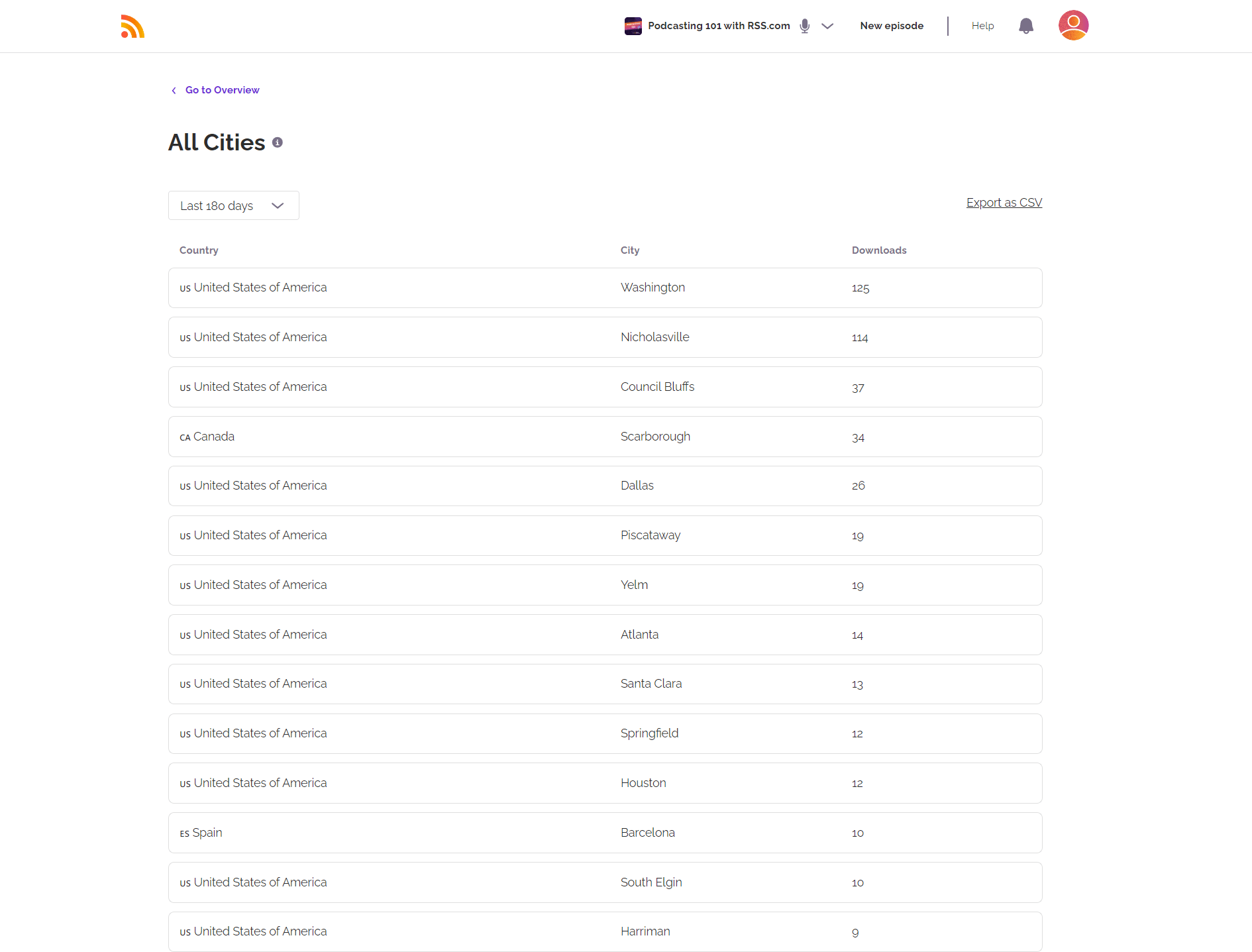The width and height of the screenshot is (1252, 952).
Task: Open the Help menu item
Action: point(982,26)
